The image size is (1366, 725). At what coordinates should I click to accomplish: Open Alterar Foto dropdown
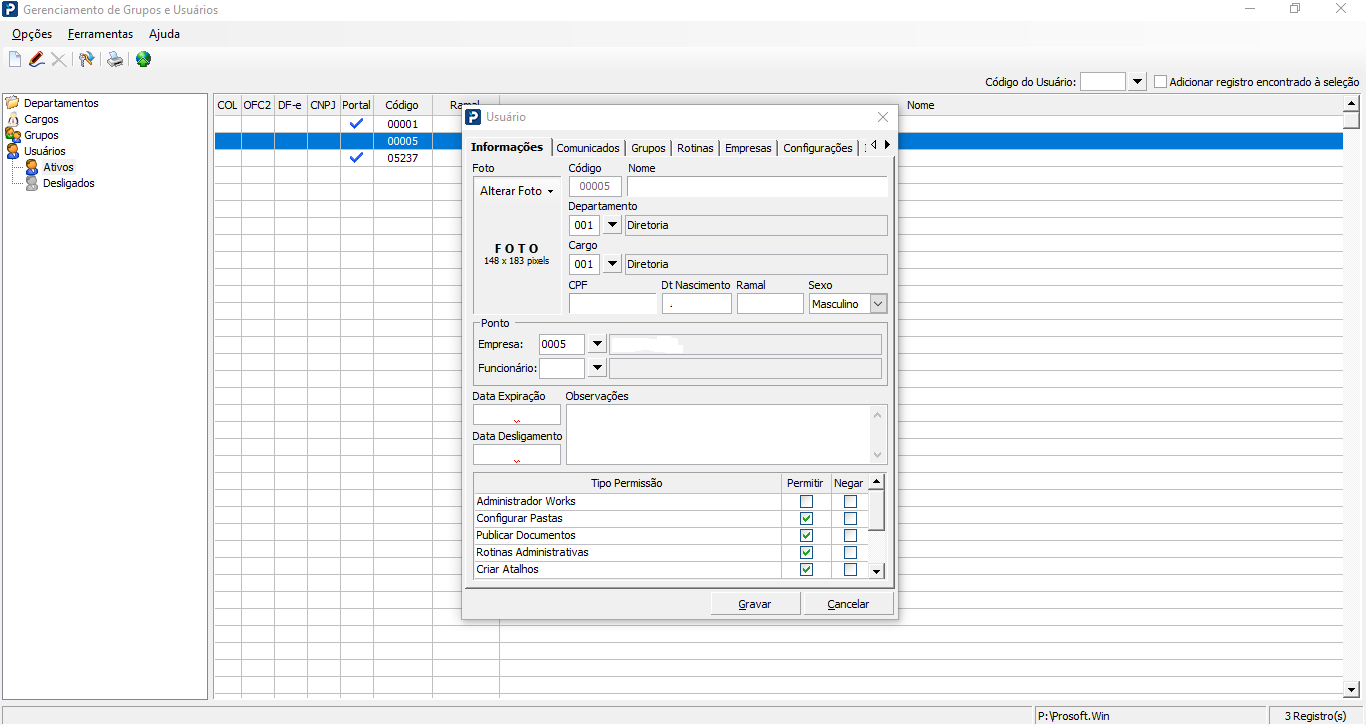516,191
